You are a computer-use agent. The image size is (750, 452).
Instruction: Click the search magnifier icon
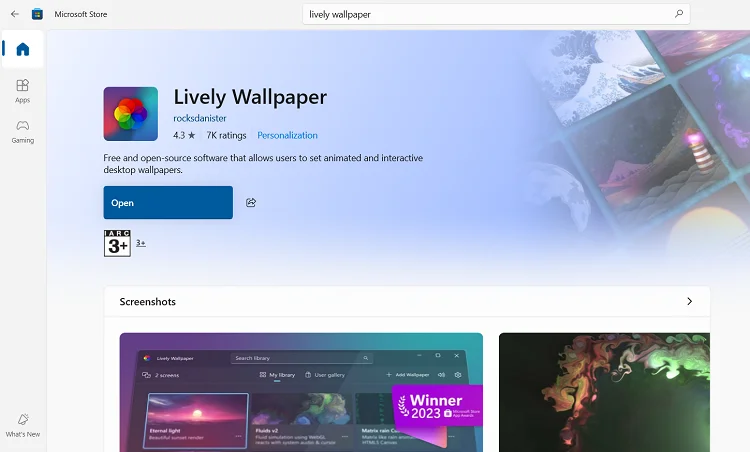[x=679, y=14]
